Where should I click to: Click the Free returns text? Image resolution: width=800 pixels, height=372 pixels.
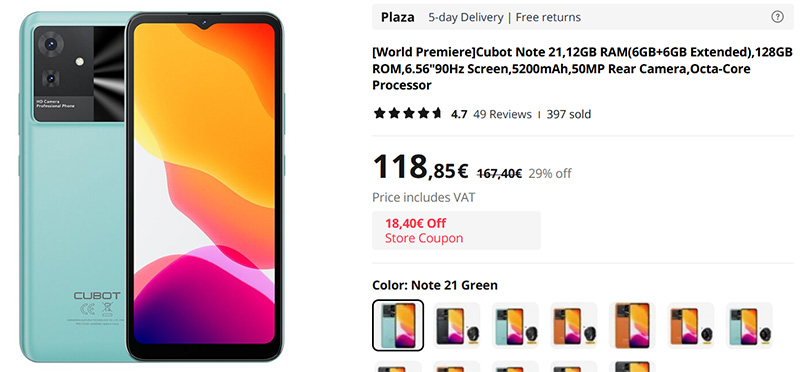[548, 17]
